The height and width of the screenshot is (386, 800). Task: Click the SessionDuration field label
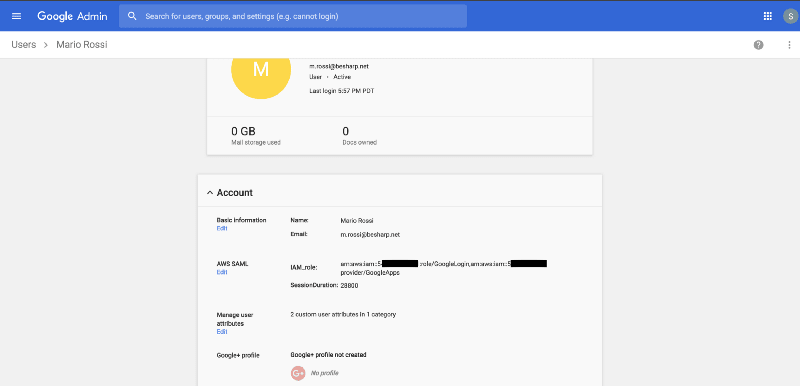[x=314, y=286]
